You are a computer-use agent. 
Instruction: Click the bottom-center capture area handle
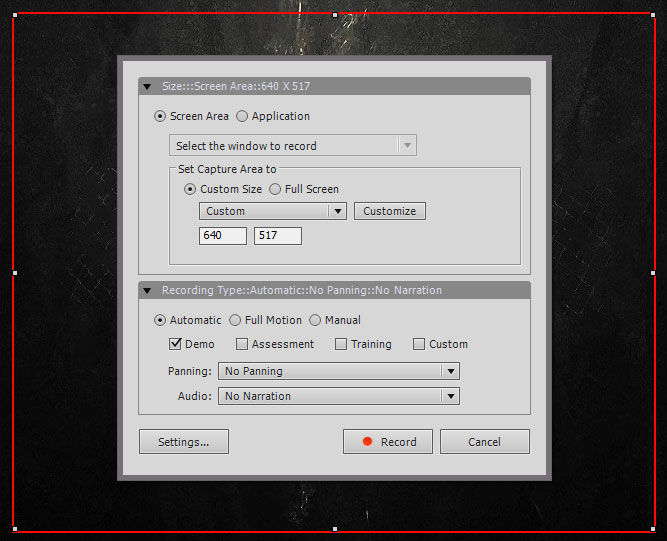335,529
